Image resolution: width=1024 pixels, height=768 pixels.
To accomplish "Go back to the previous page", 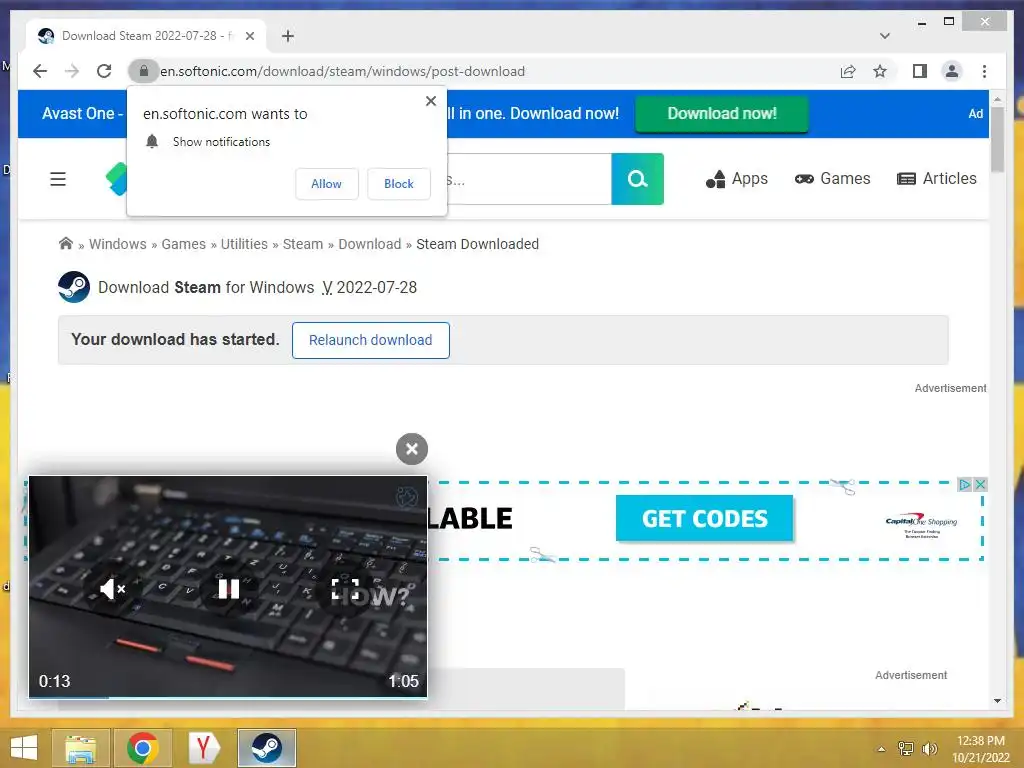I will pos(40,71).
